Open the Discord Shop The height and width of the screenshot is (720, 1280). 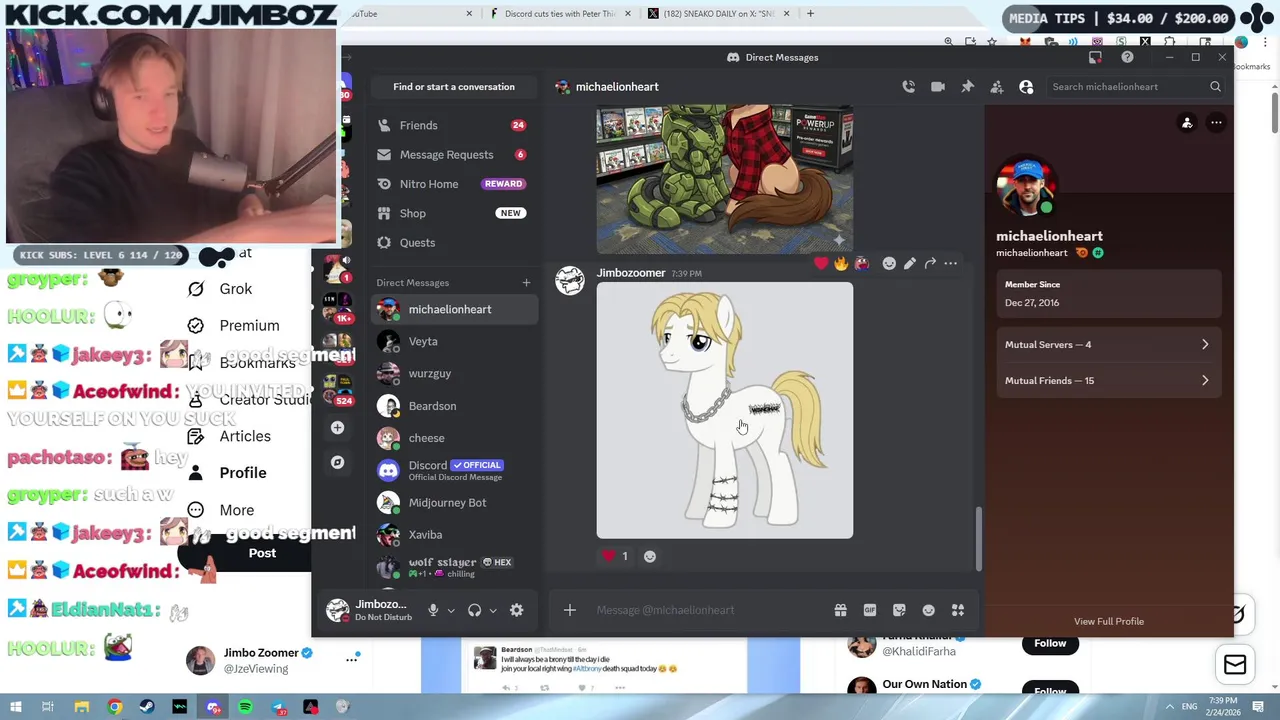(453, 213)
